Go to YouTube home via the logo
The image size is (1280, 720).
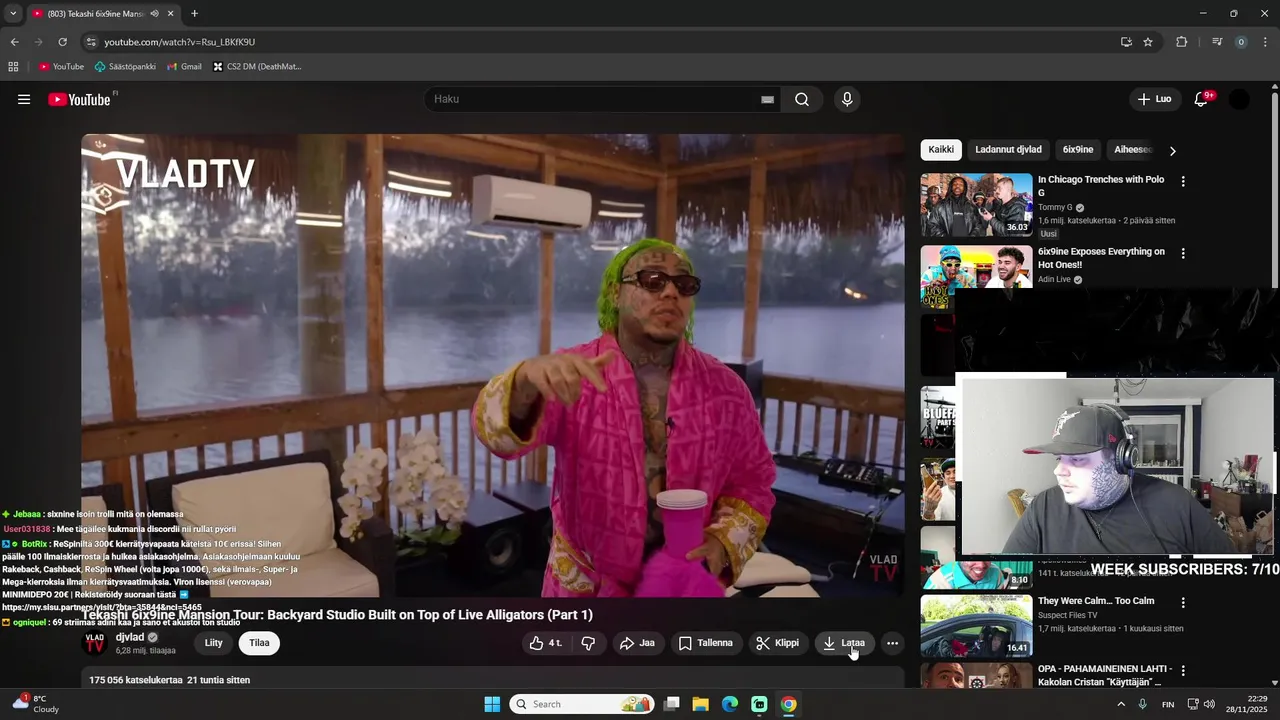tap(79, 99)
